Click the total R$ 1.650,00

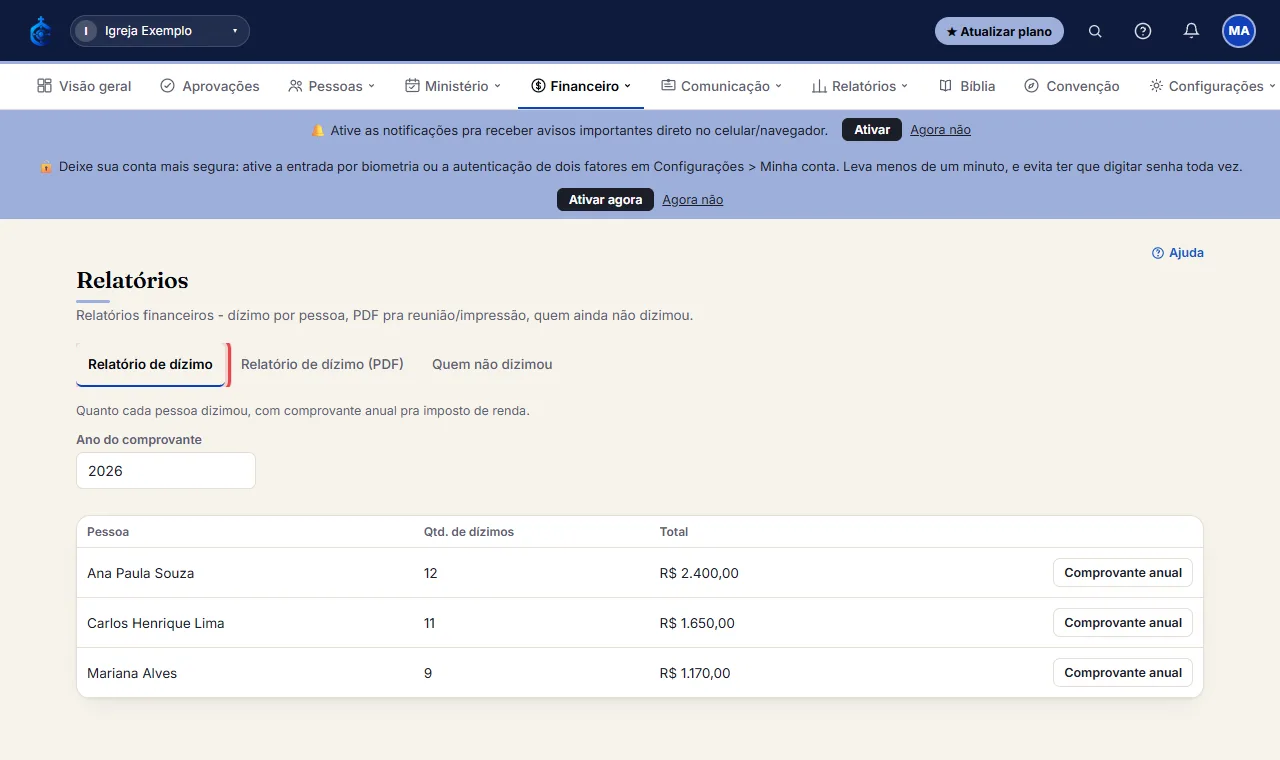coord(697,623)
